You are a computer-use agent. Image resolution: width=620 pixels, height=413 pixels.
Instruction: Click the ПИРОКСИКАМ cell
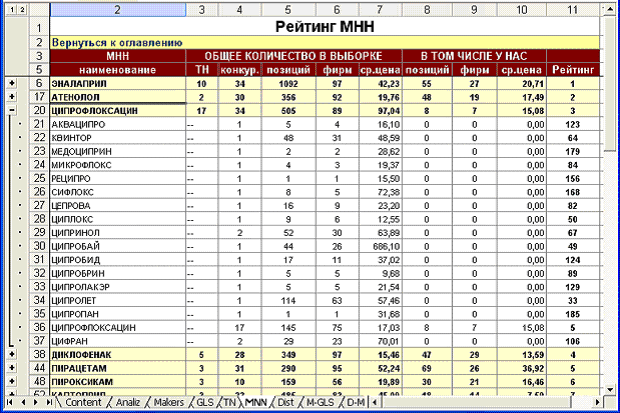click(118, 381)
